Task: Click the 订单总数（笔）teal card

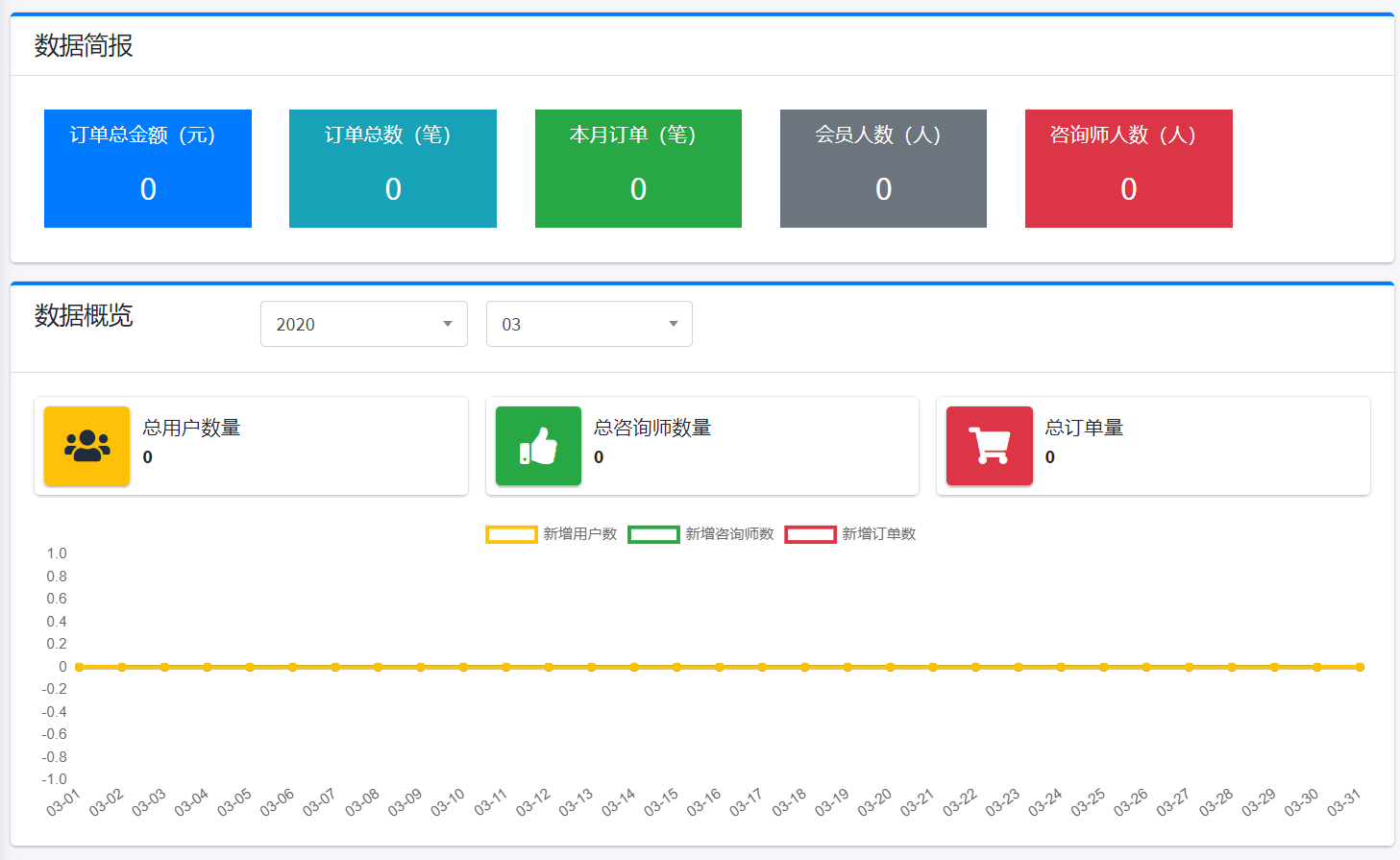Action: tap(393, 168)
